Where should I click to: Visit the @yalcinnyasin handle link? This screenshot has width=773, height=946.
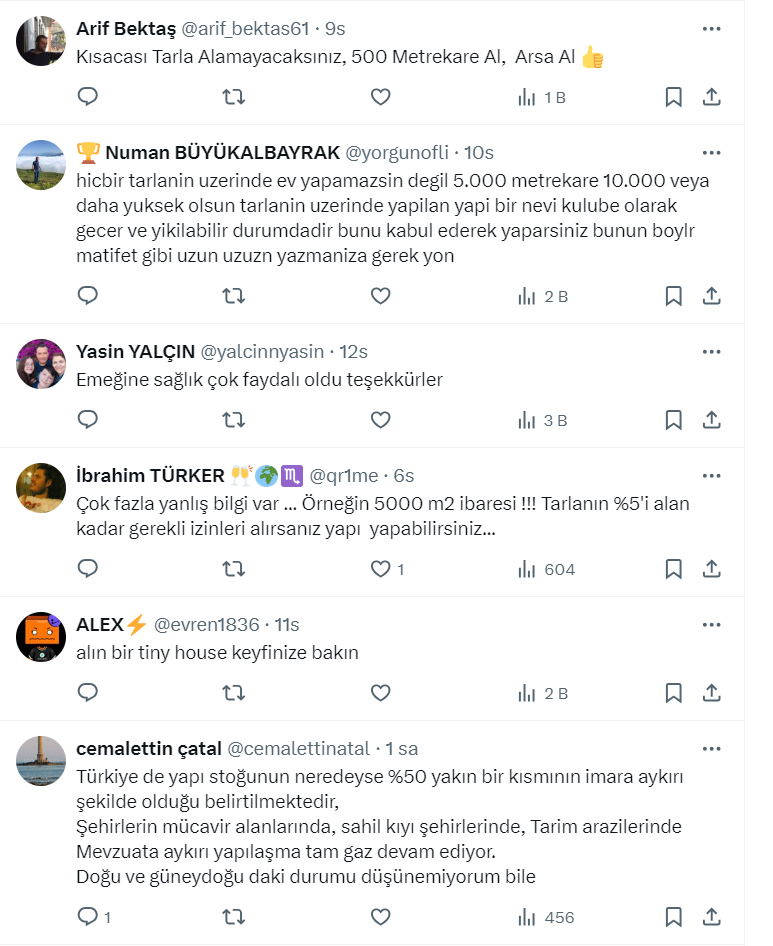pyautogui.click(x=263, y=351)
